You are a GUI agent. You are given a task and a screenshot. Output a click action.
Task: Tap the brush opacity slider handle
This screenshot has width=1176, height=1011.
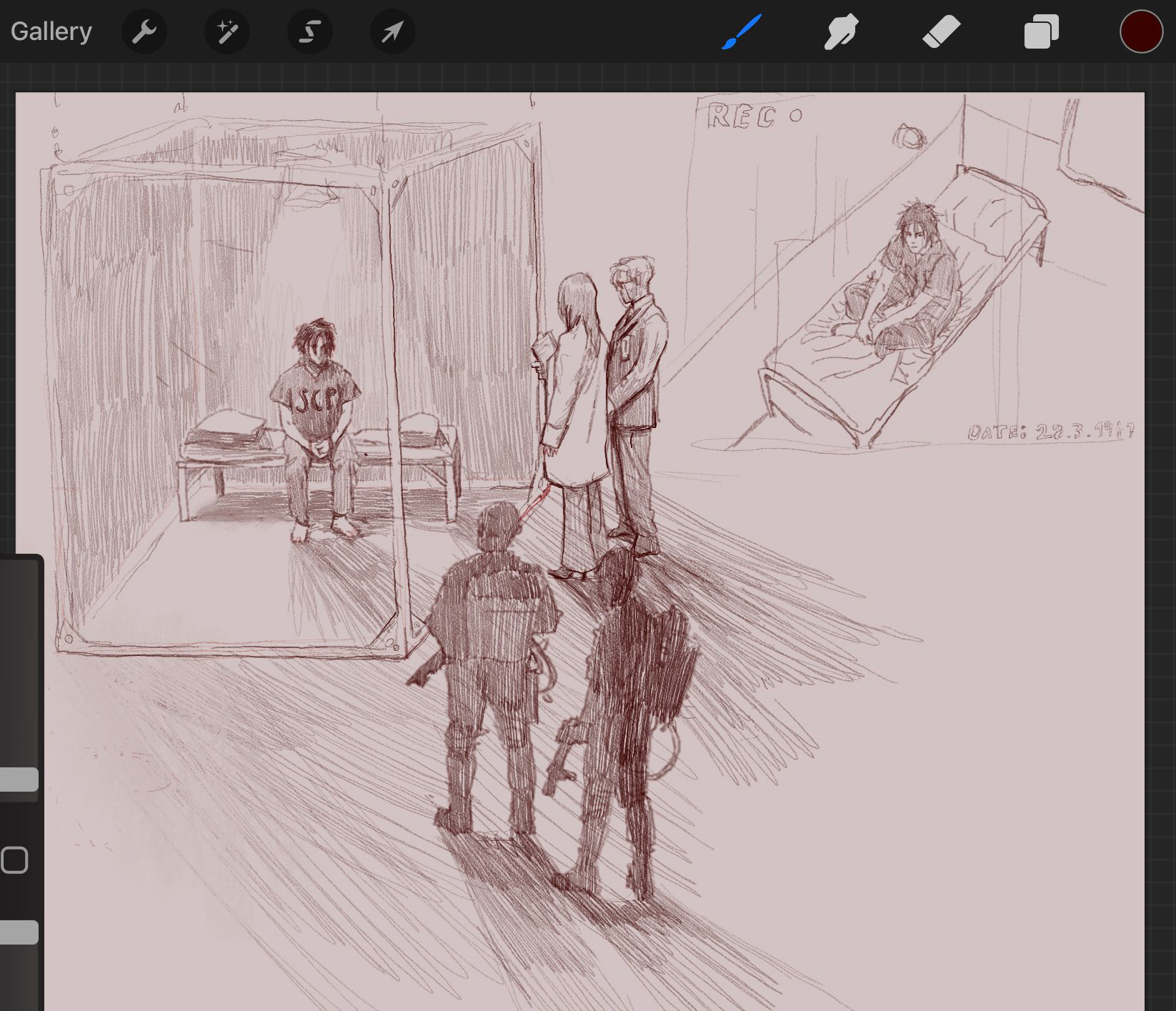(19, 932)
